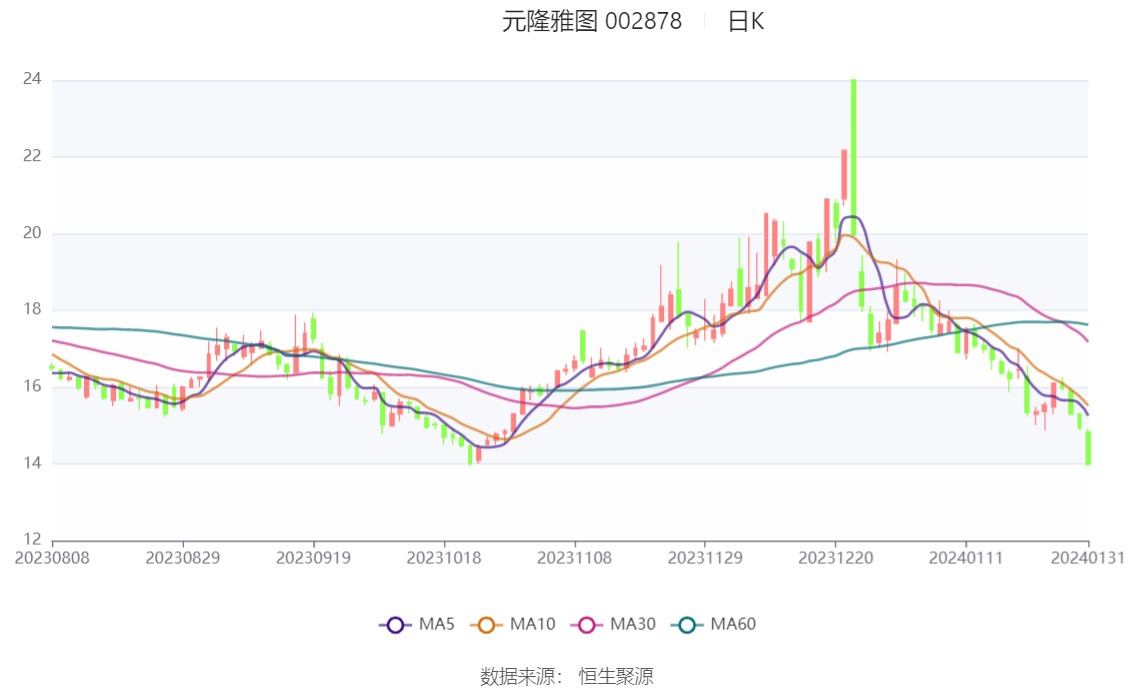The image size is (1134, 689).
Task: Click the y-axis value 16
Action: click(x=32, y=386)
